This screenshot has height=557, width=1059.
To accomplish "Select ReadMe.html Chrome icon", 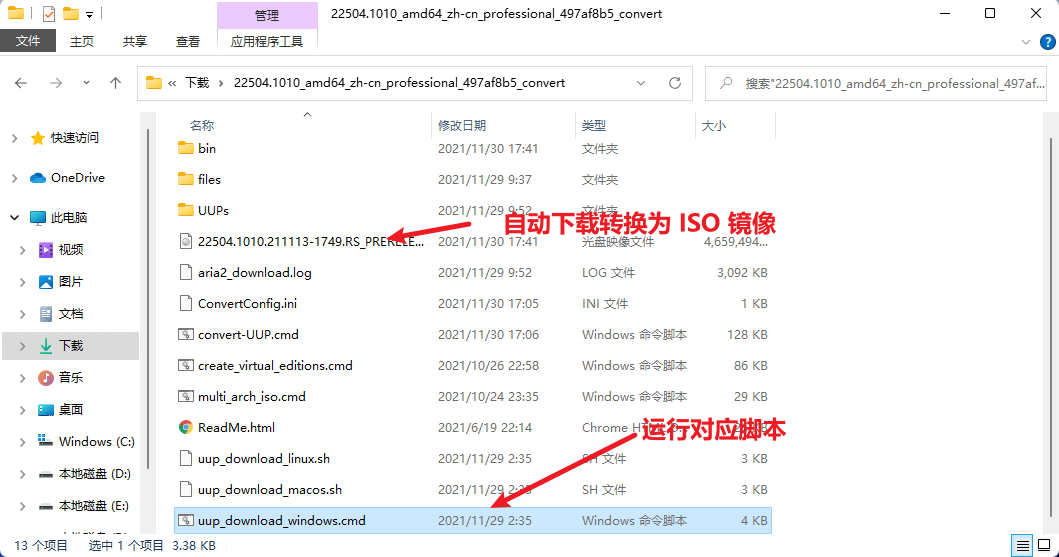I will coord(186,427).
